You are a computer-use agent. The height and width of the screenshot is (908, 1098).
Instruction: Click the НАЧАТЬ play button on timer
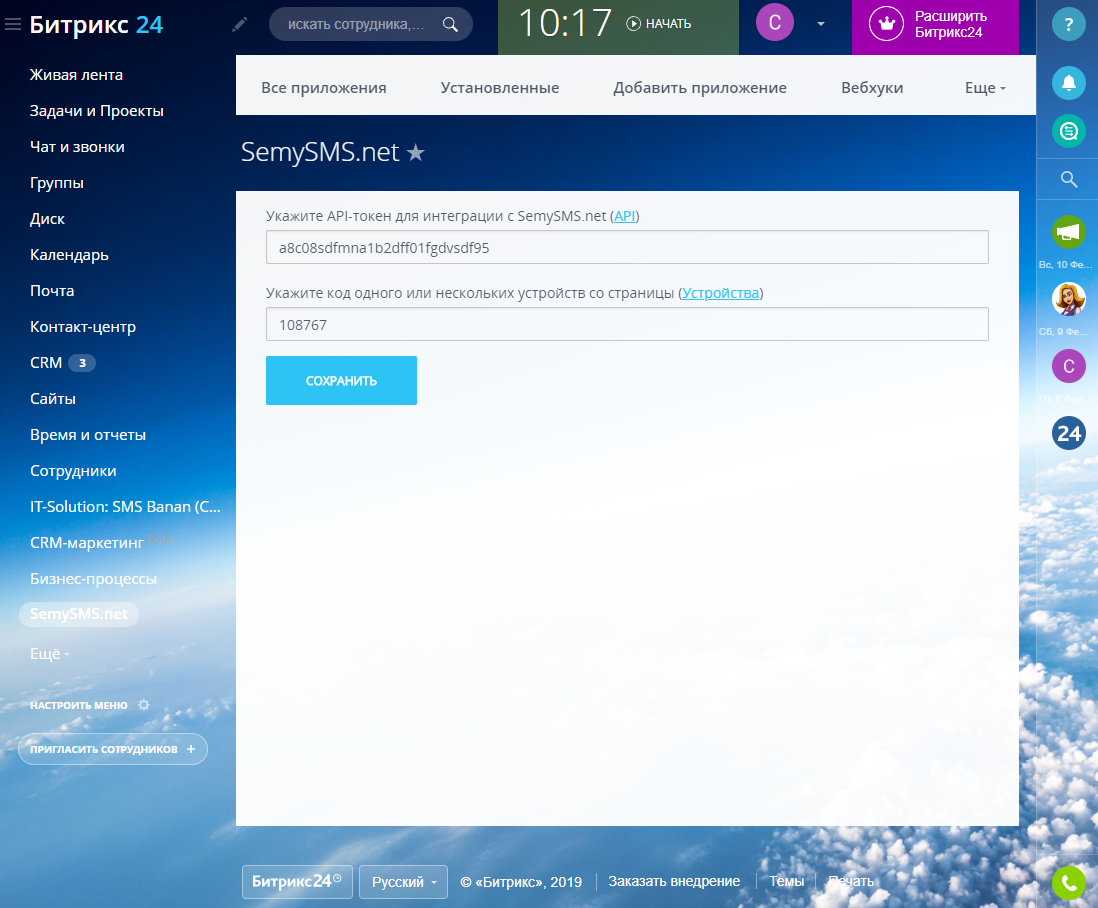coord(658,24)
